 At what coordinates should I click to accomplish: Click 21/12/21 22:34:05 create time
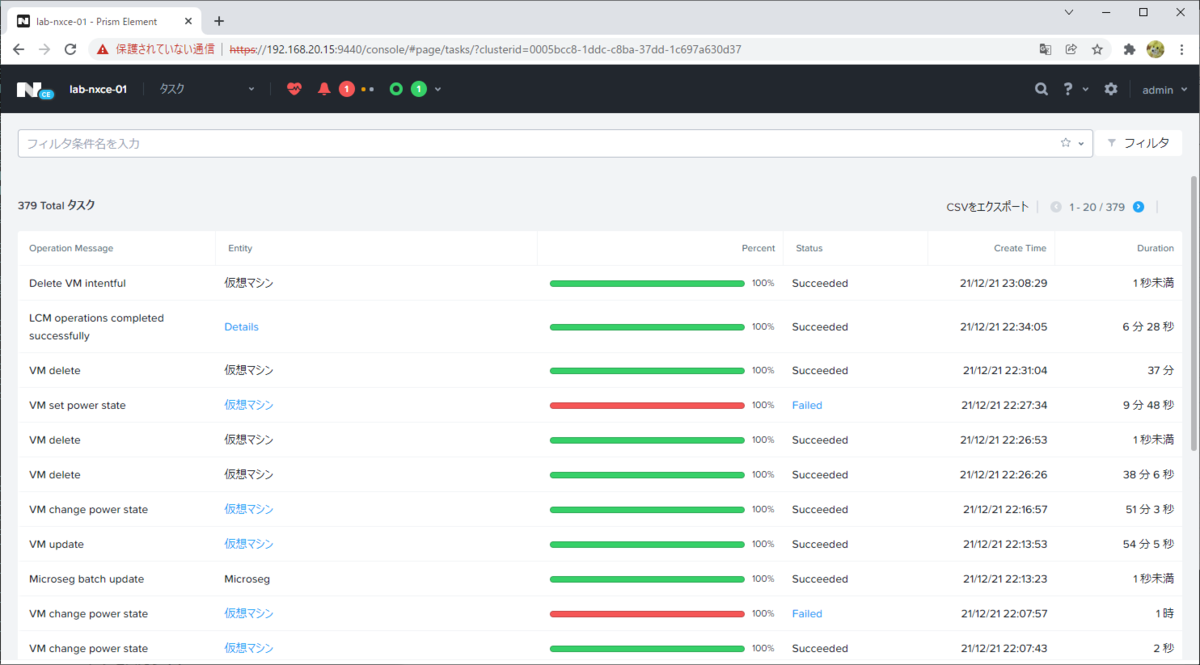pos(1004,327)
